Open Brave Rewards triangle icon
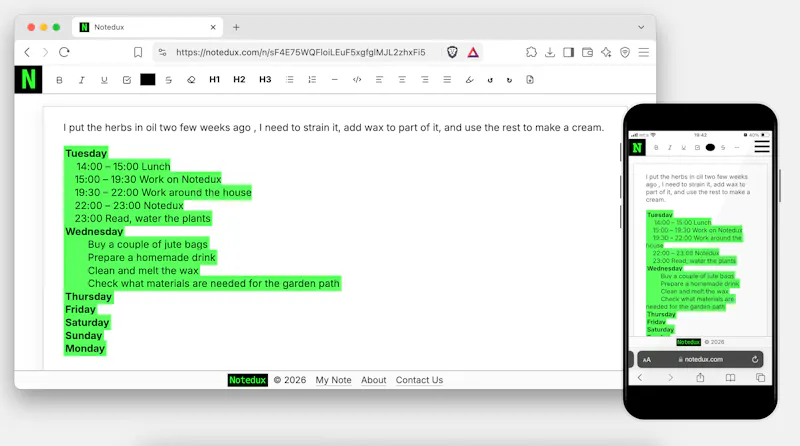The width and height of the screenshot is (800, 446). pos(473,52)
